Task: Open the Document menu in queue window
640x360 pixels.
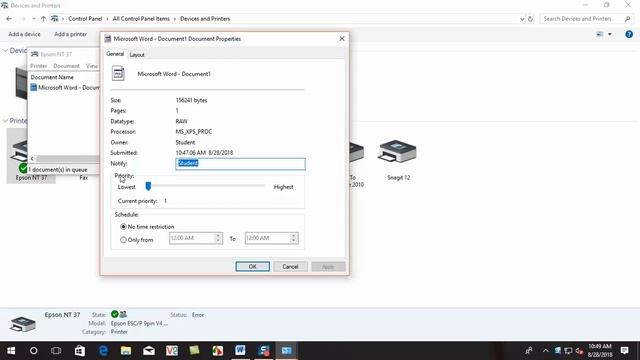Action: pyautogui.click(x=66, y=66)
